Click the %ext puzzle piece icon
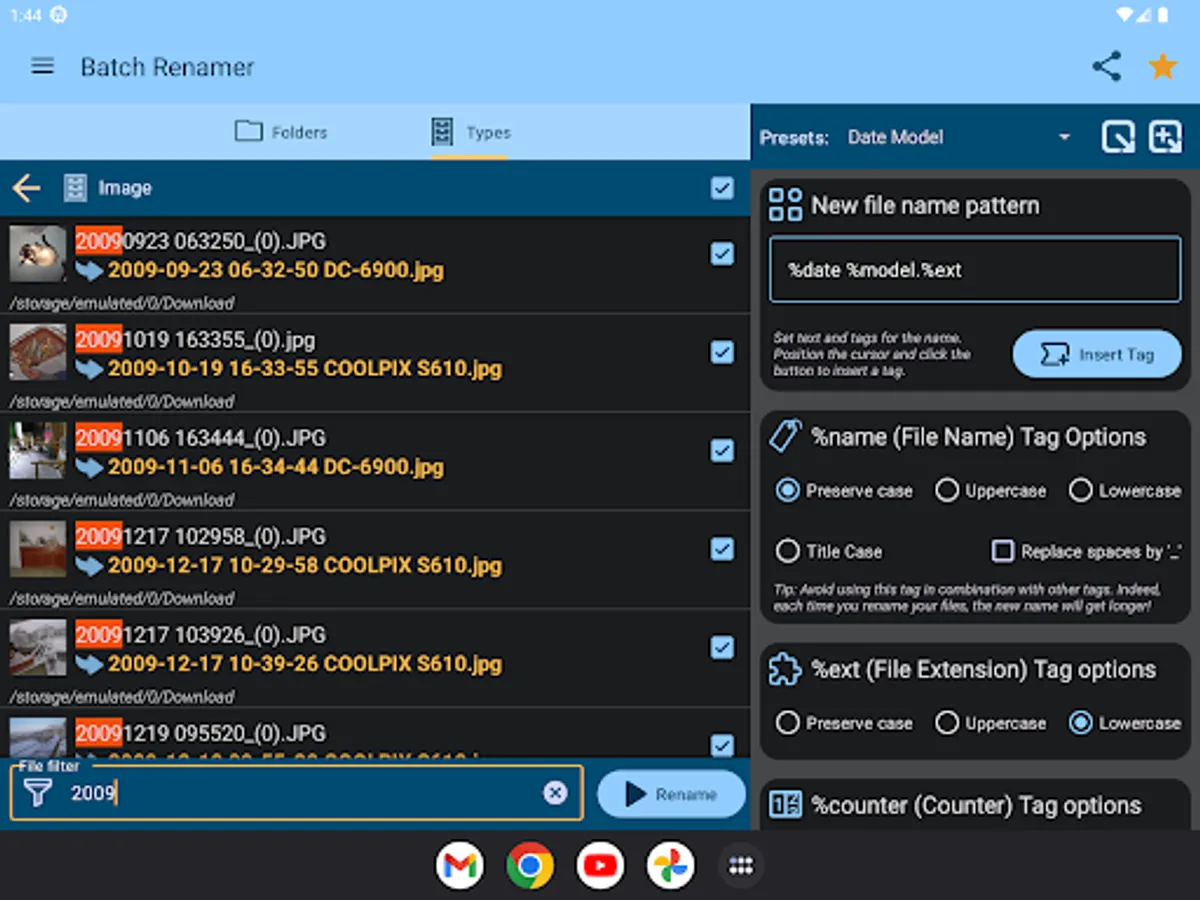Screen dimensions: 1200x900 (x=785, y=669)
